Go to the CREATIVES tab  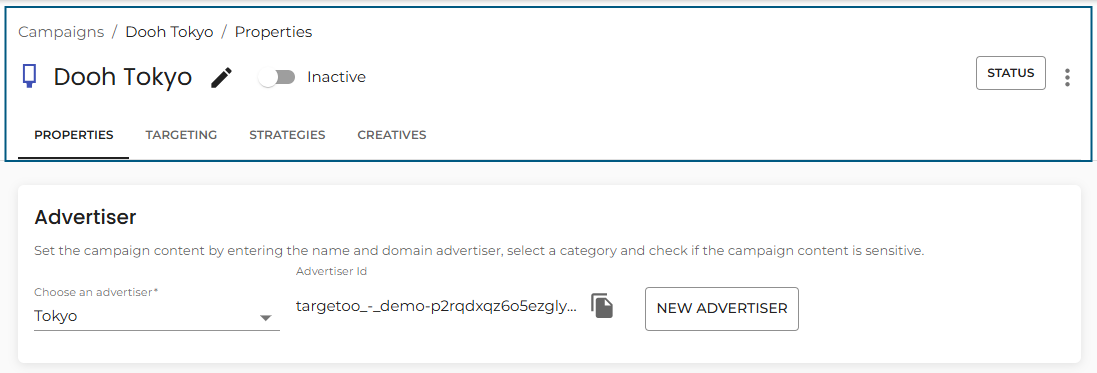click(x=392, y=135)
